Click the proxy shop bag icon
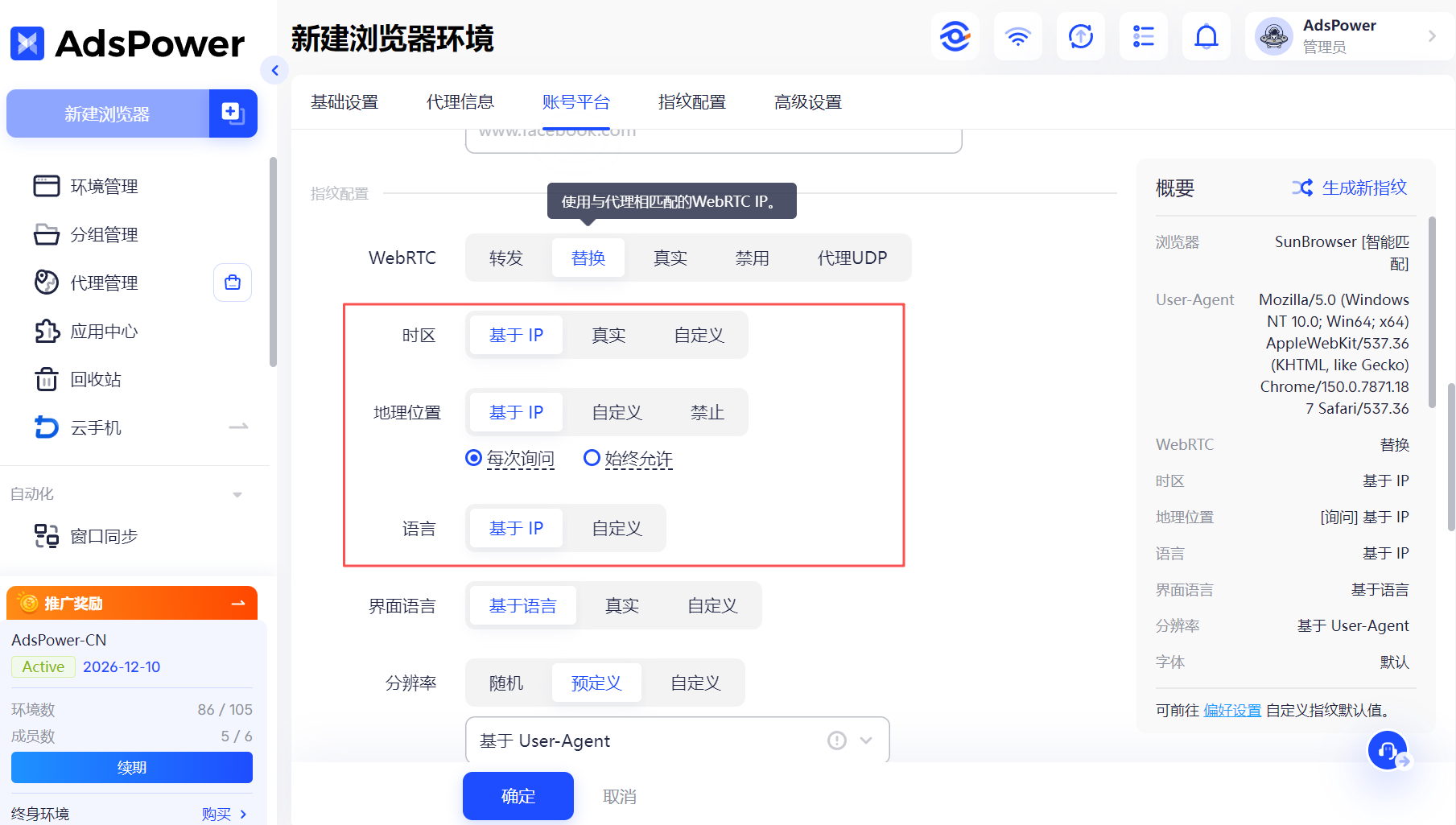This screenshot has width=1456, height=825. [233, 283]
